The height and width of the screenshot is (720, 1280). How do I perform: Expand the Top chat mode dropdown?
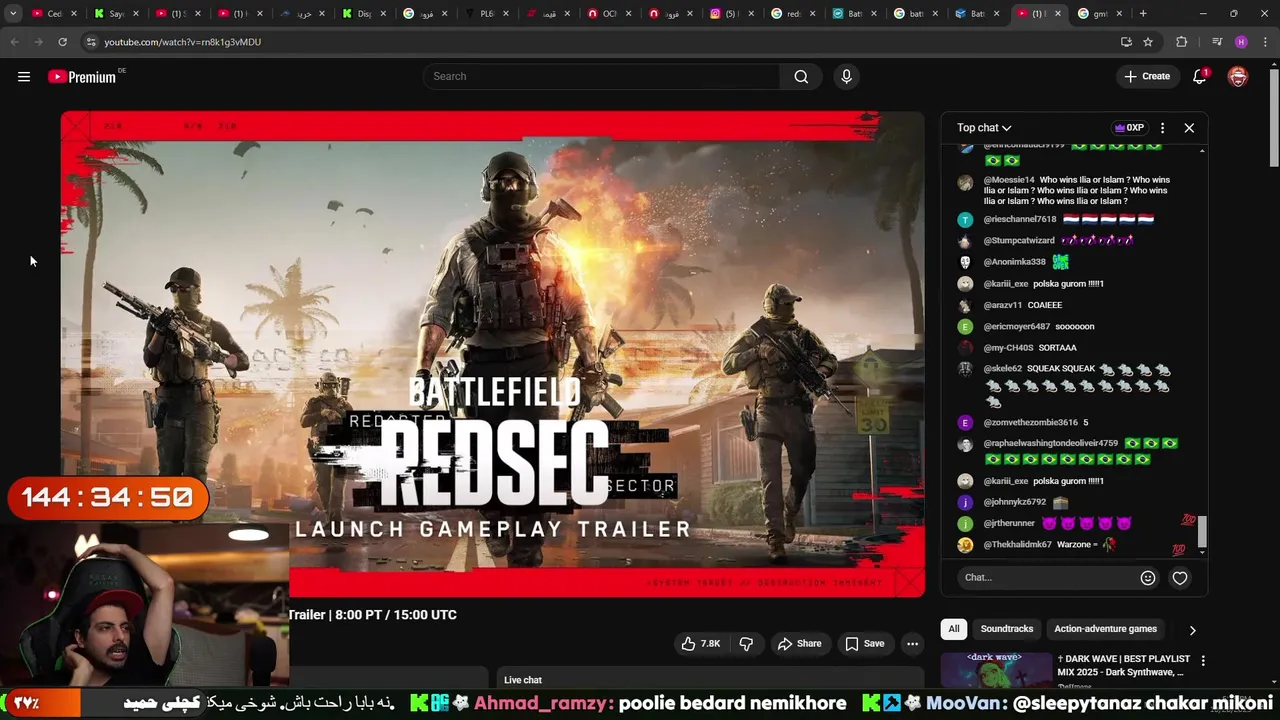pos(984,128)
